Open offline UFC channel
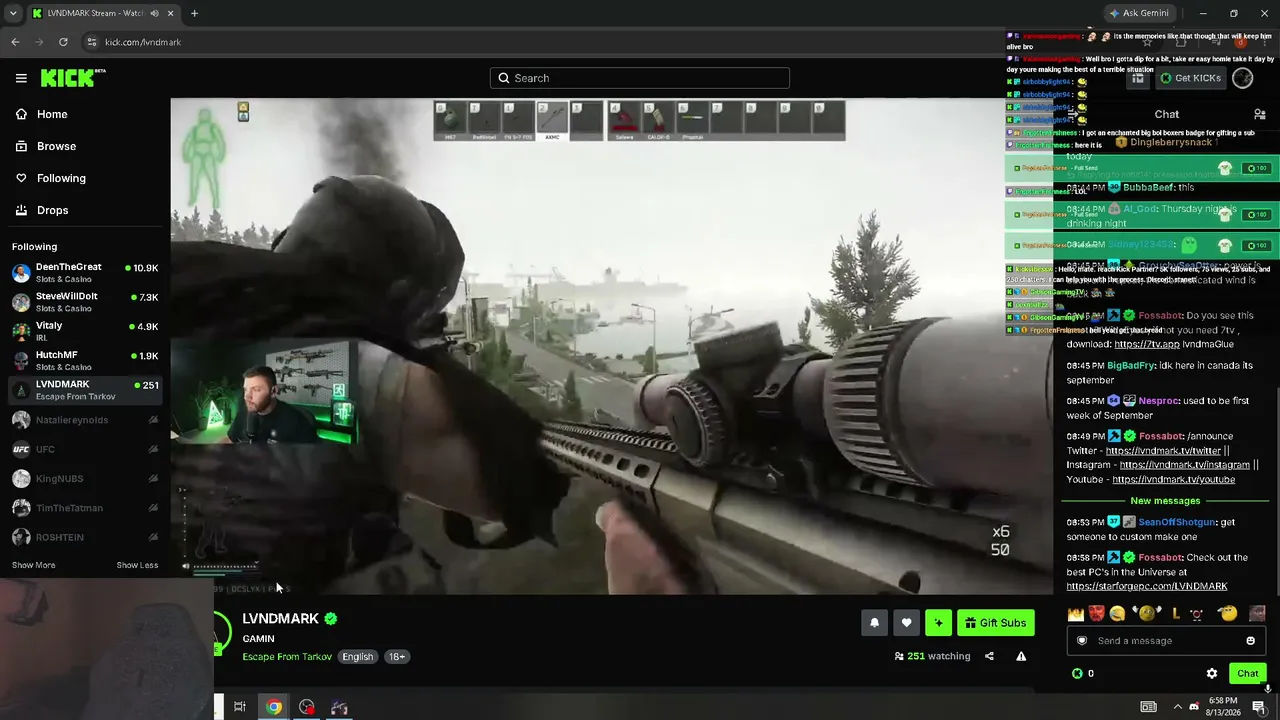This screenshot has height=720, width=1280. (x=85, y=449)
